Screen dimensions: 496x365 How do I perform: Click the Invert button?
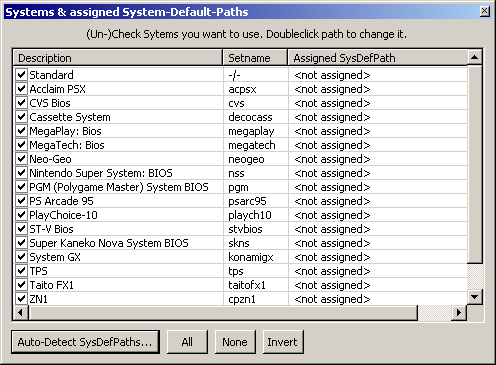click(283, 342)
